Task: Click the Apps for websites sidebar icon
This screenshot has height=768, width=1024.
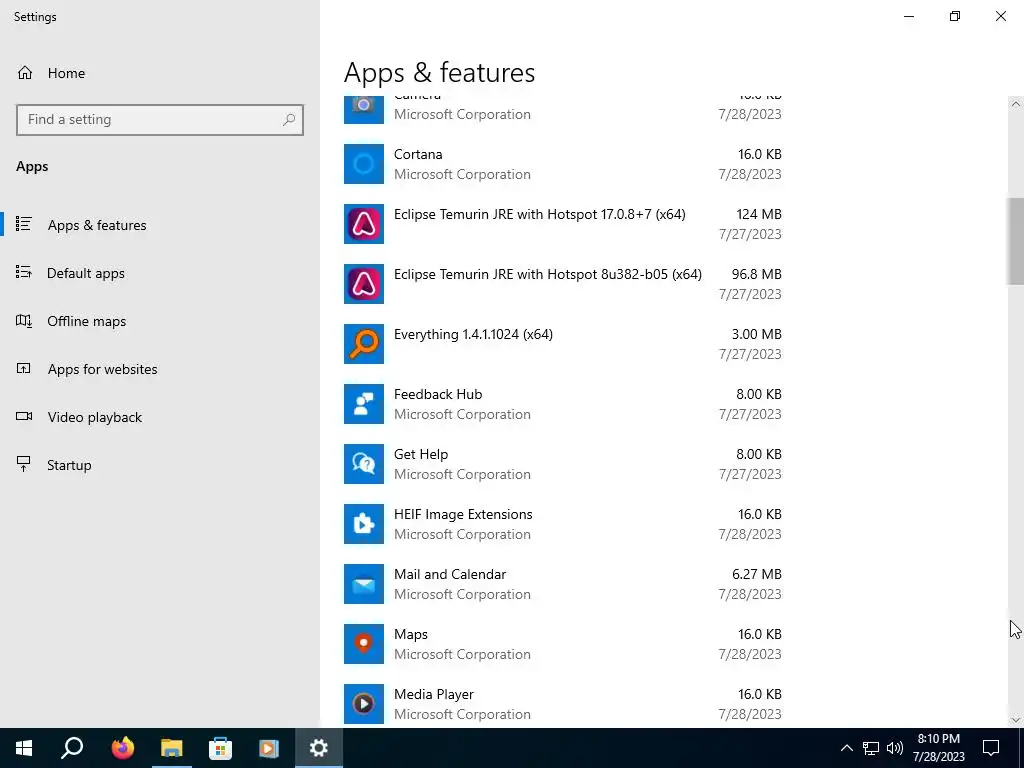Action: pos(24,368)
